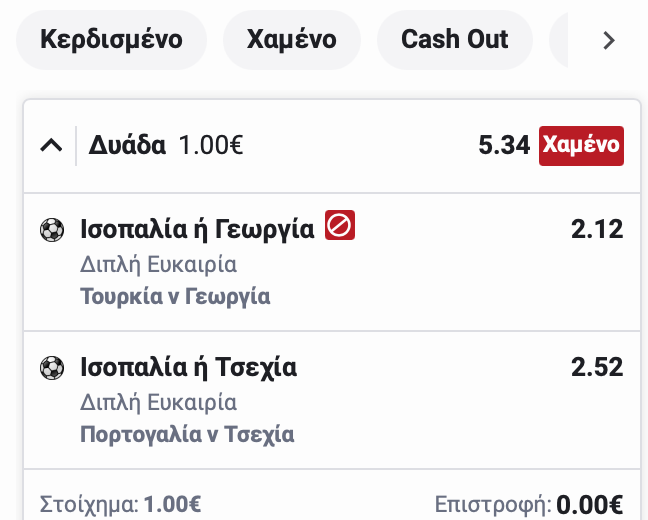Screen dimensions: 648x520
Task: Click partially hidden filter chip beside Cash Out
Action: pyautogui.click(x=559, y=40)
